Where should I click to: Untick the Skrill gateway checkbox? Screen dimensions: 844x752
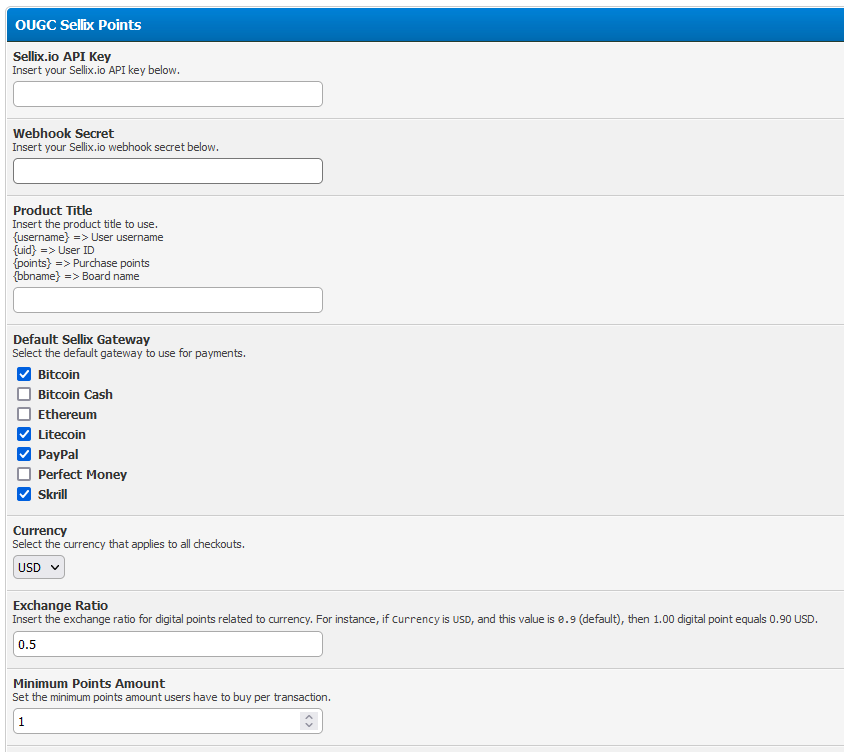click(x=25, y=495)
